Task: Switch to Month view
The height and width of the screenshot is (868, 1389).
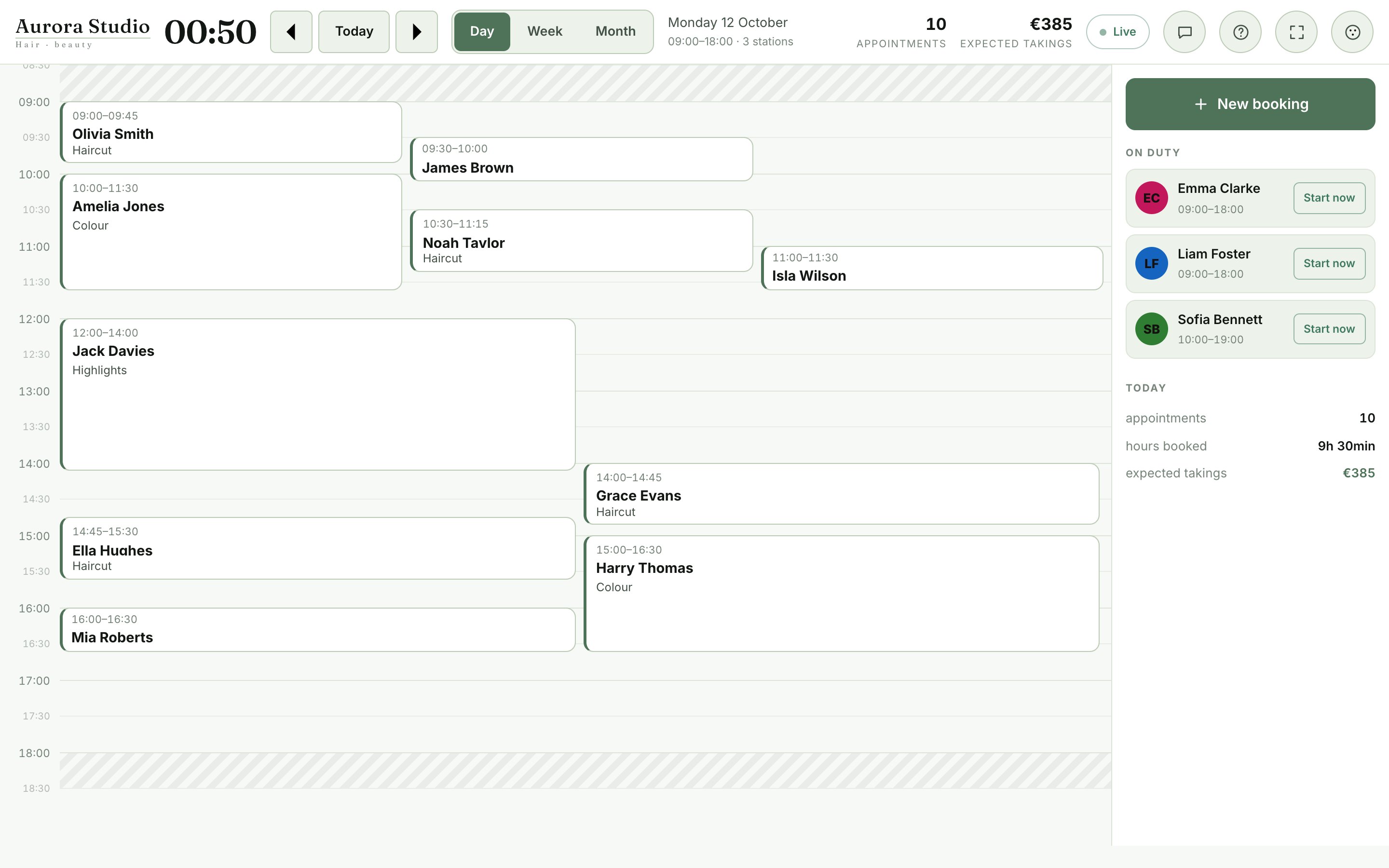Action: [x=615, y=31]
